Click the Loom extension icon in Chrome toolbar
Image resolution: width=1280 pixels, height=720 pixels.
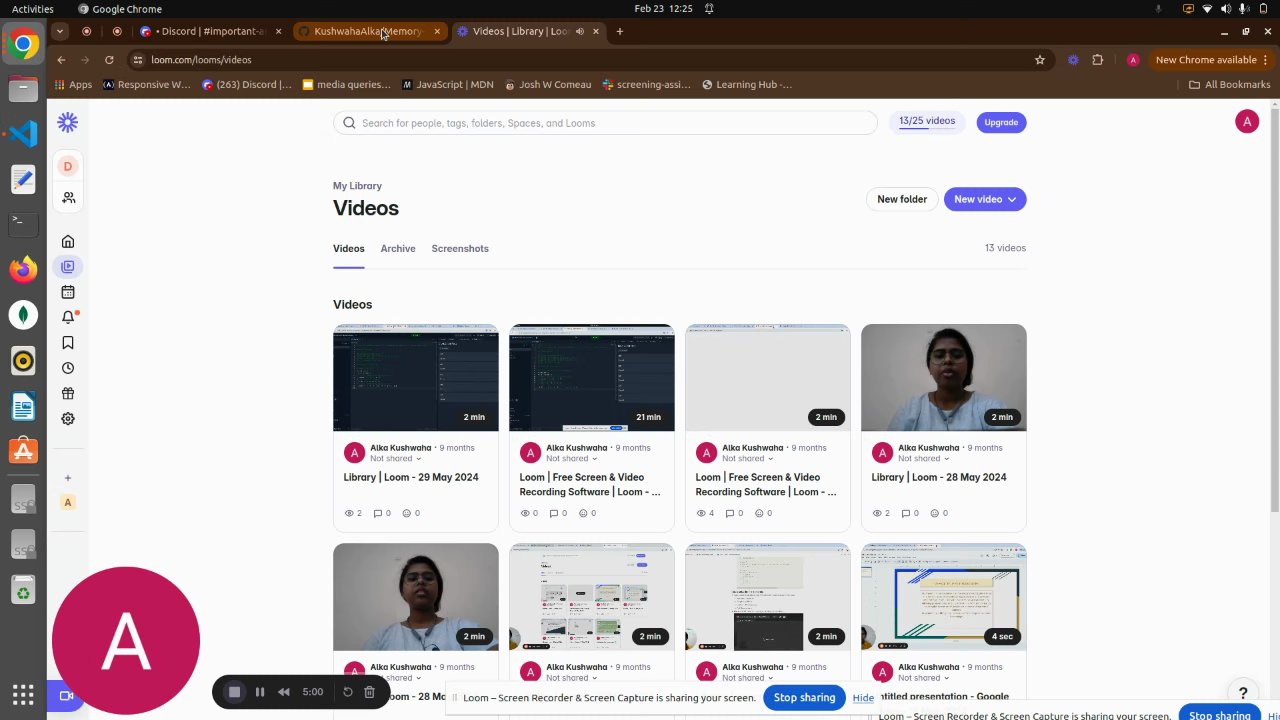tap(1073, 60)
